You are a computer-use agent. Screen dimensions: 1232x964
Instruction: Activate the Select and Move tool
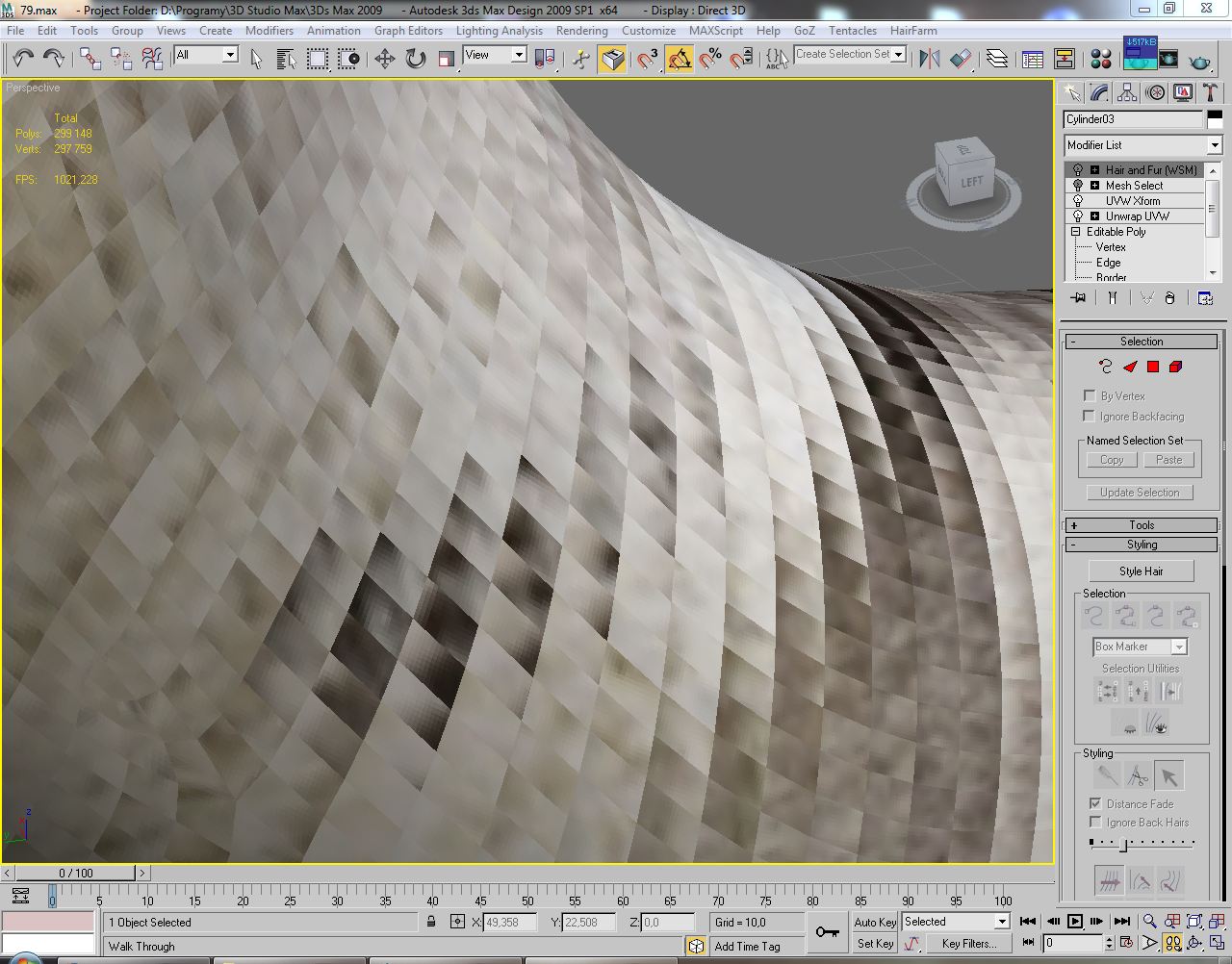point(384,59)
